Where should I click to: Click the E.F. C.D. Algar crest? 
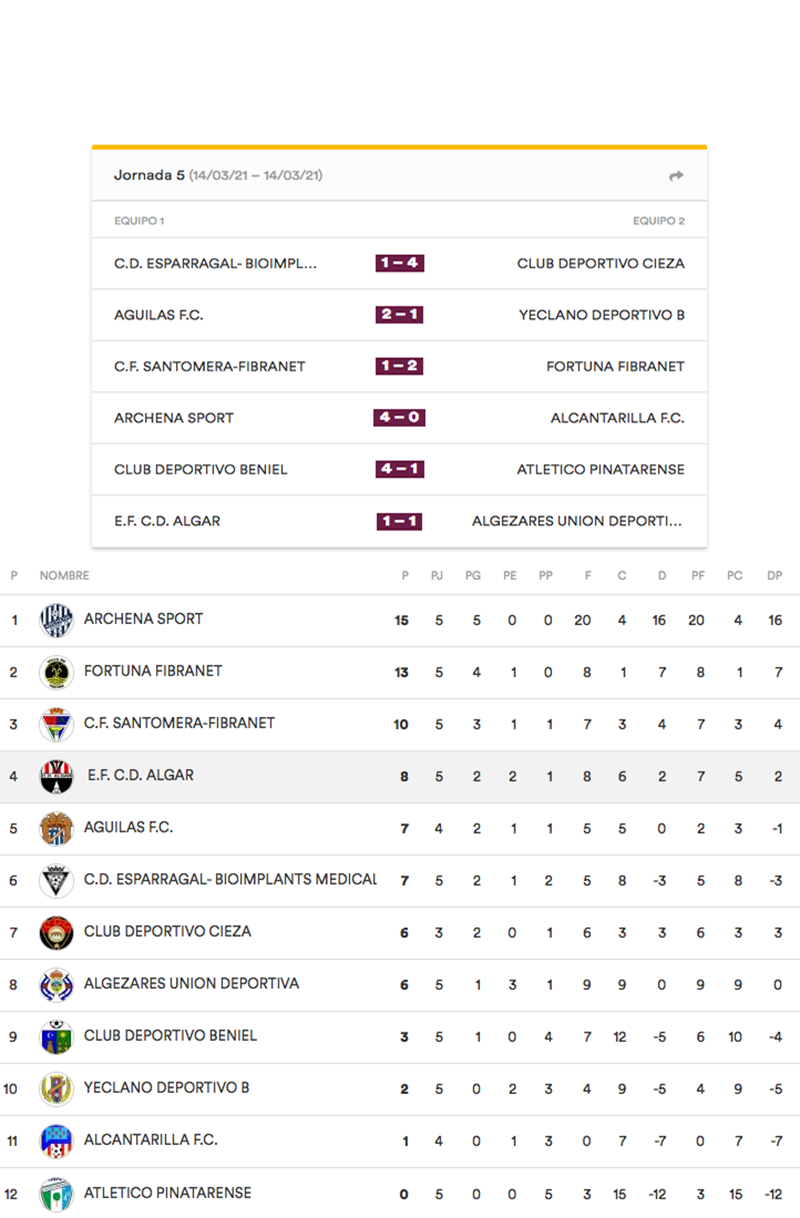[x=56, y=776]
